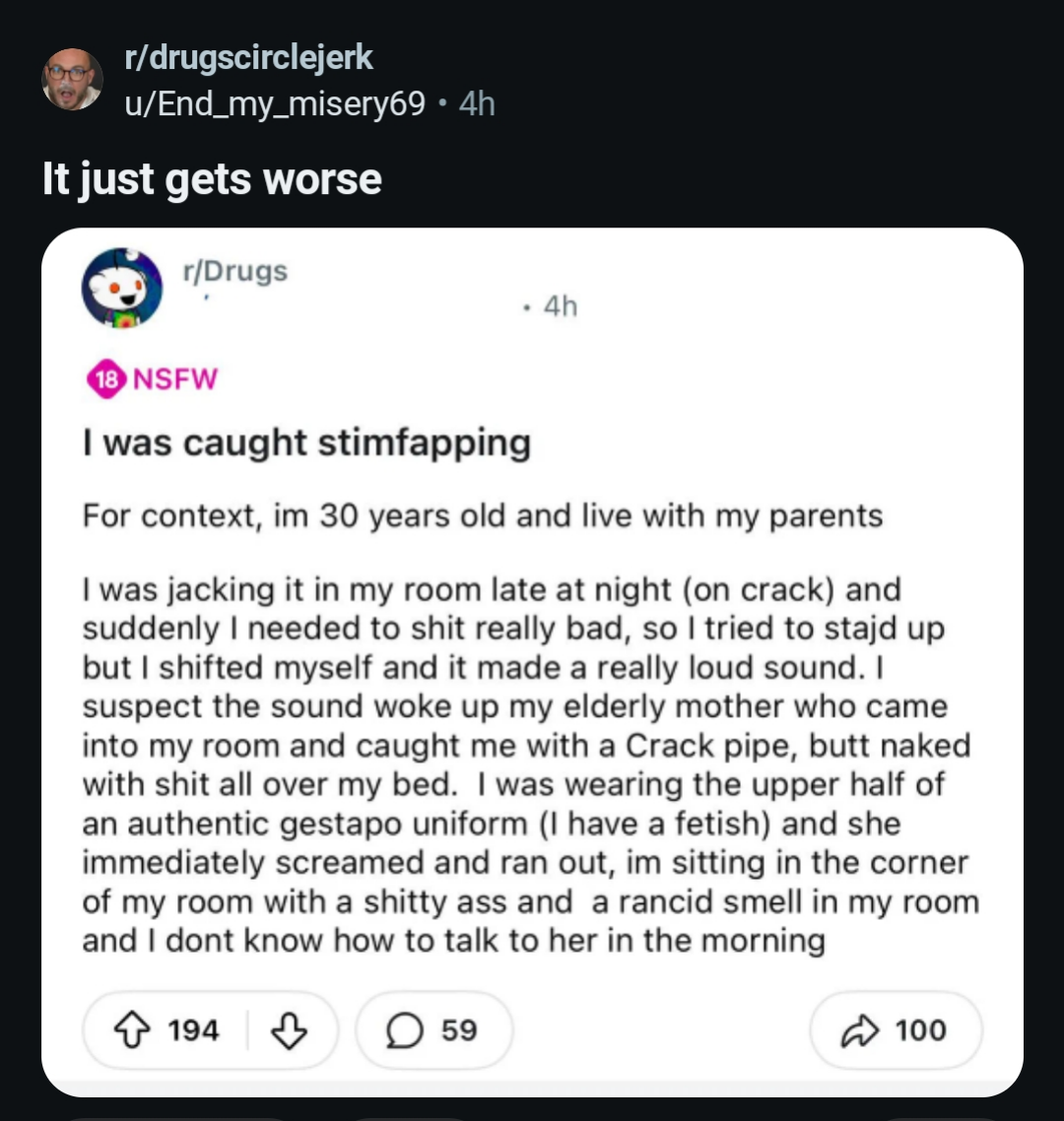
Task: Click the post title 'It just gets worse'
Action: click(x=211, y=178)
